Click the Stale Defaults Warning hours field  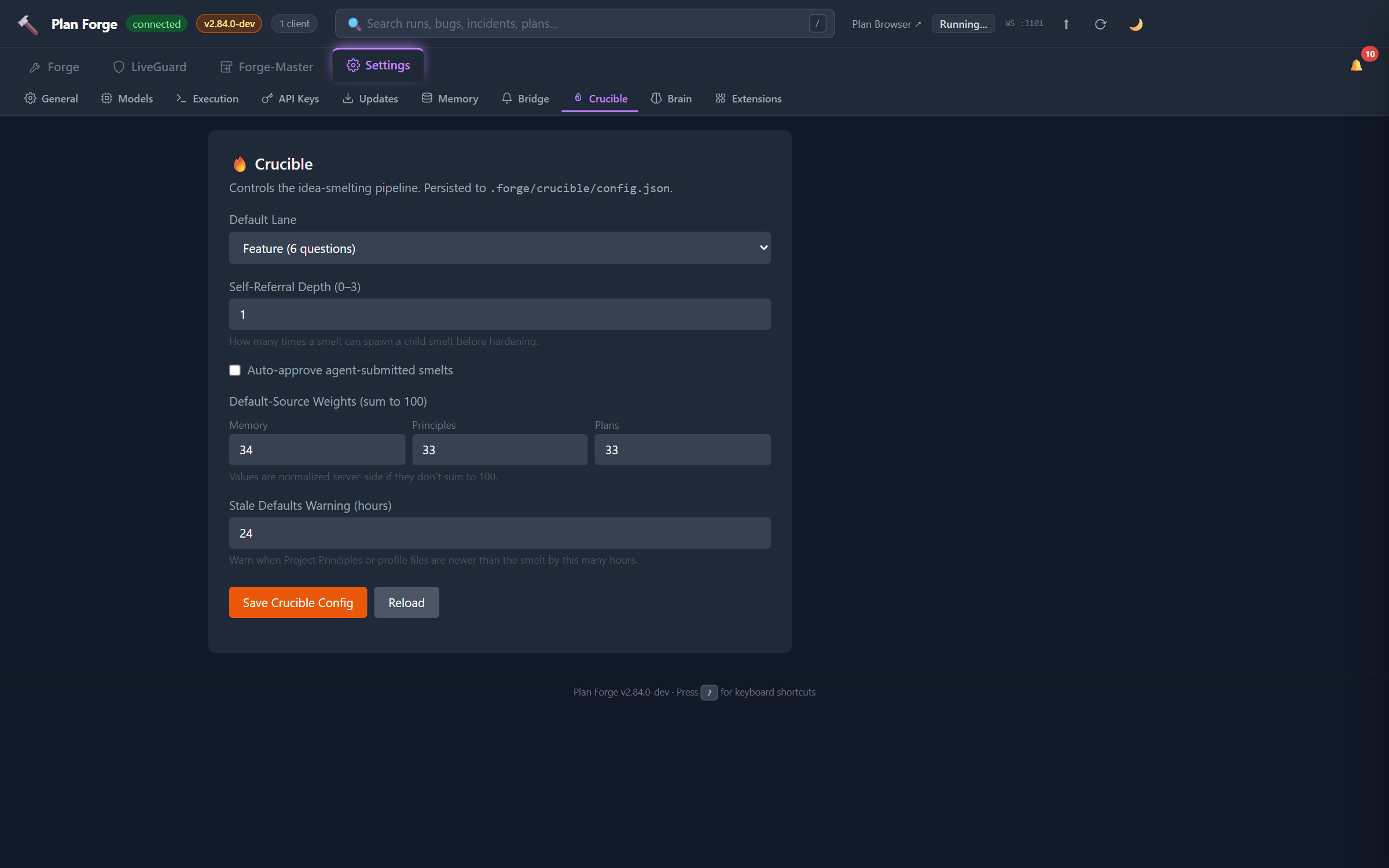[x=500, y=533]
